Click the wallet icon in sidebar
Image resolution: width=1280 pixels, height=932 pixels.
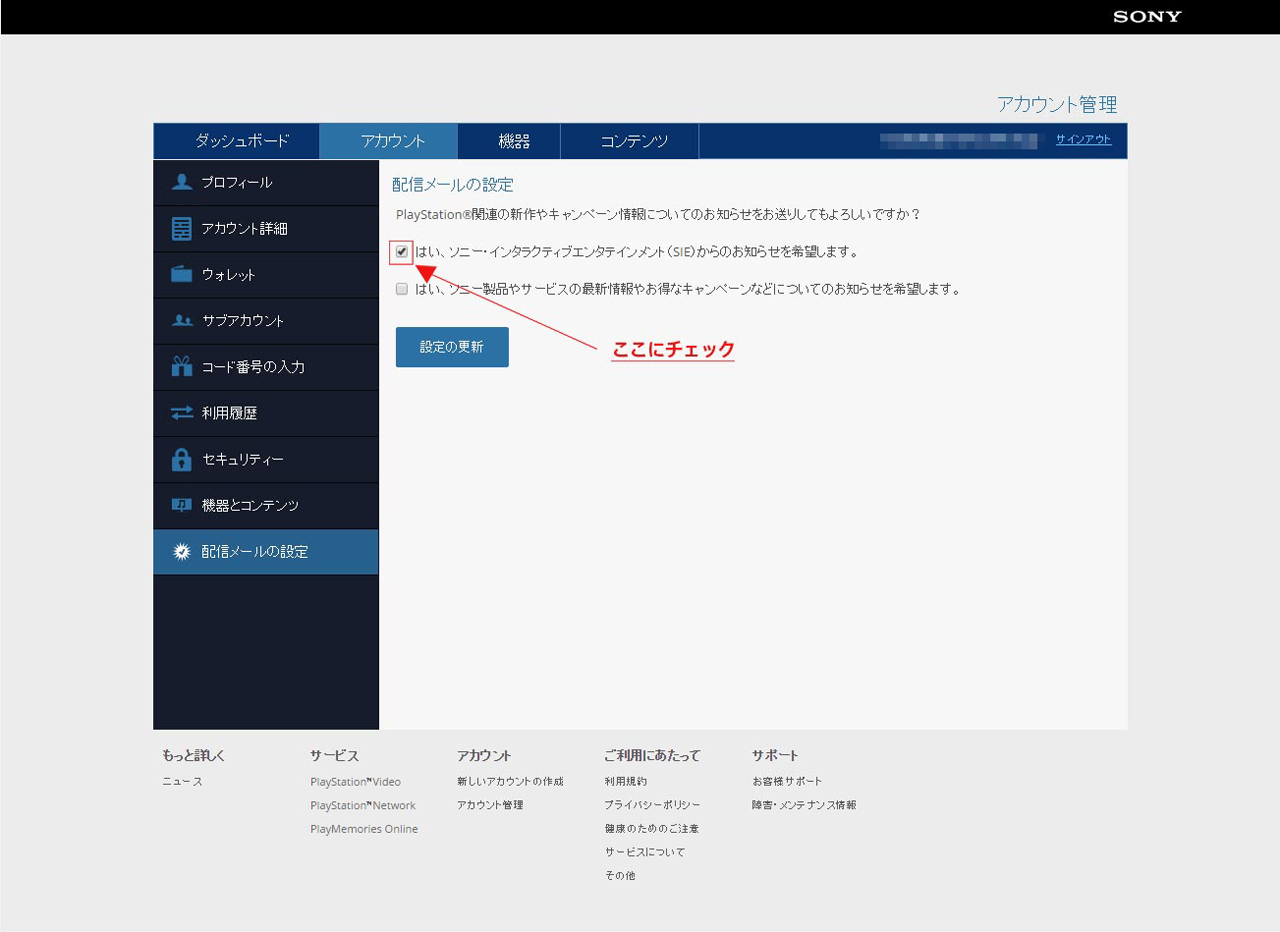pos(181,274)
